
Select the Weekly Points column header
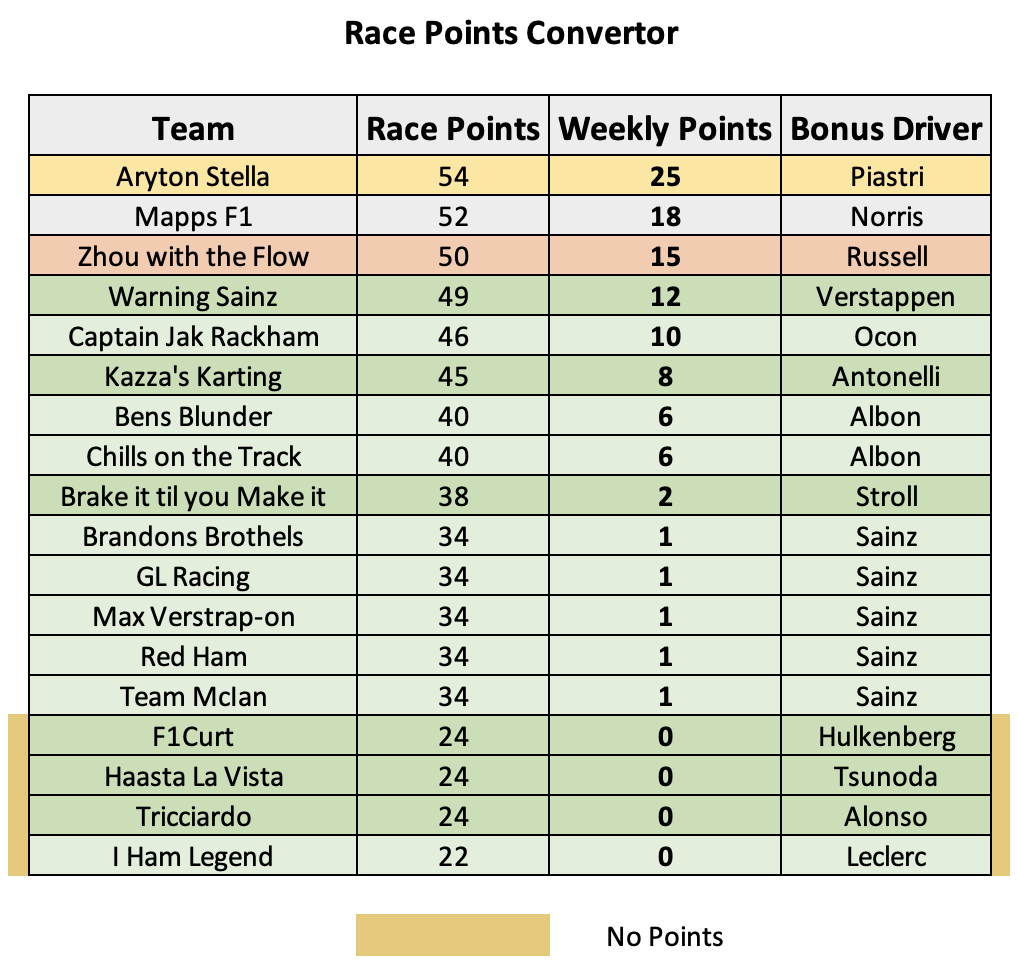click(665, 126)
